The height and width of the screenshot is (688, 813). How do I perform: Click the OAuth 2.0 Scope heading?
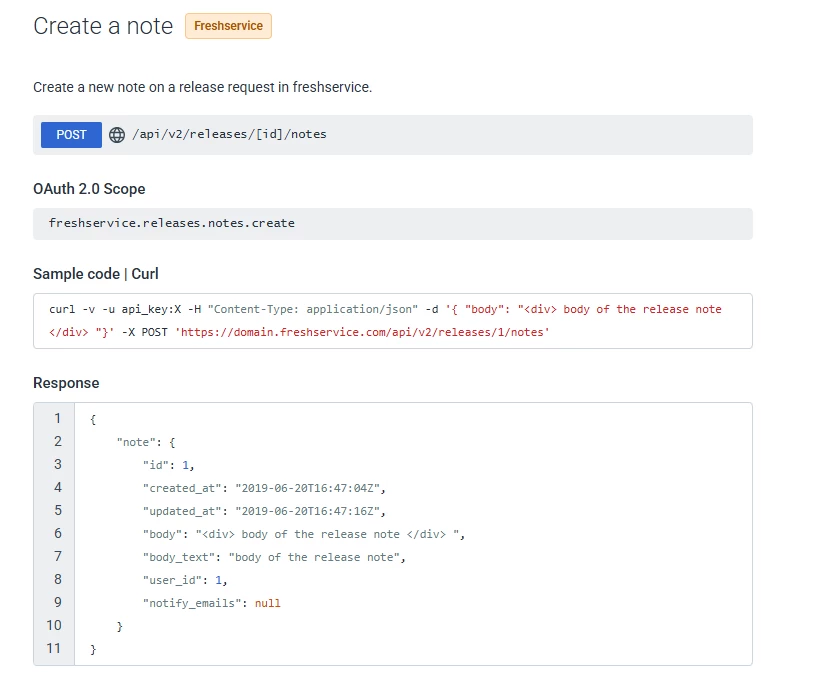point(89,189)
